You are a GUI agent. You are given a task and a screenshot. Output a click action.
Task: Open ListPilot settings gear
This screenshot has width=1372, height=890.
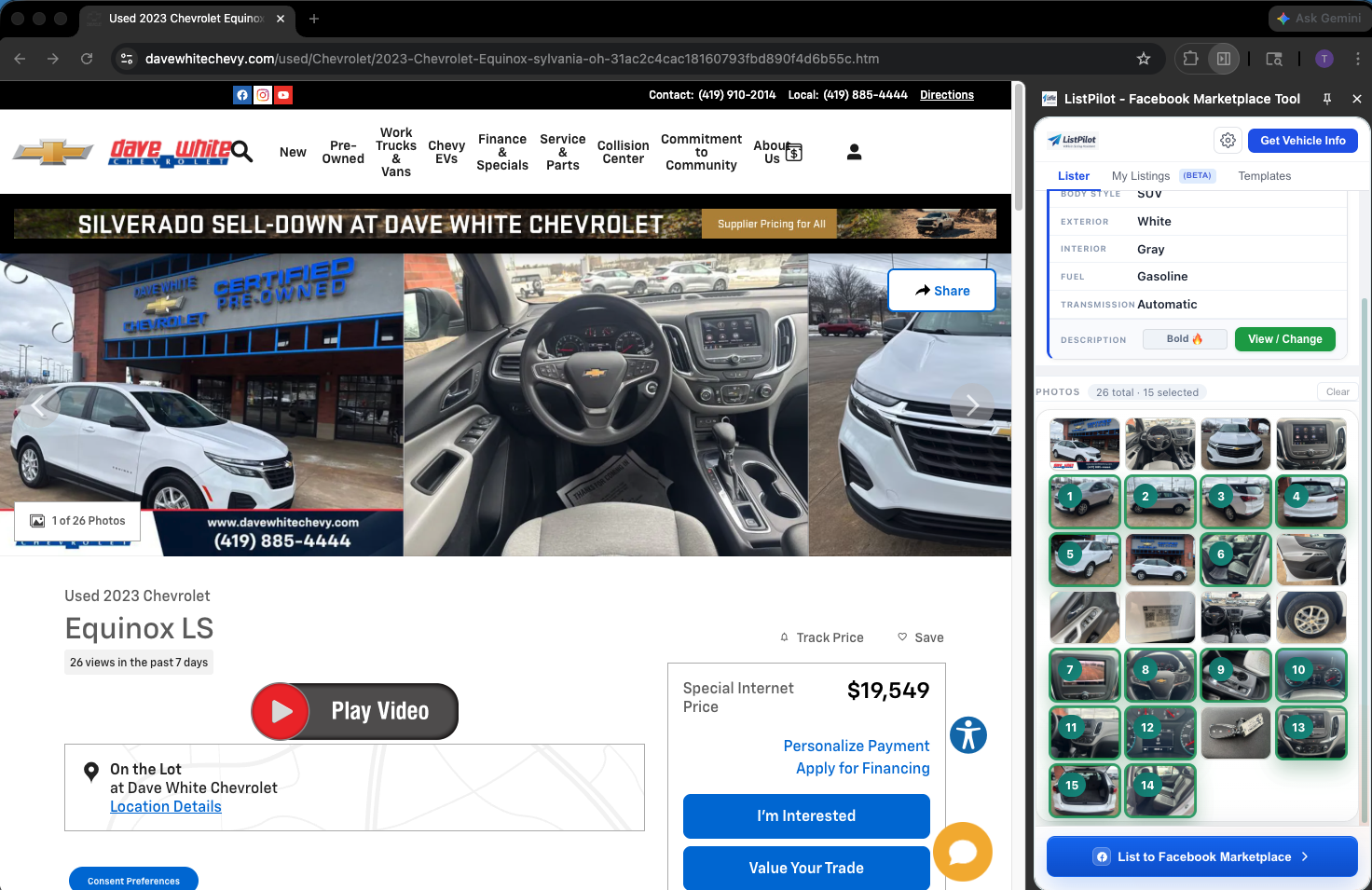[1228, 141]
